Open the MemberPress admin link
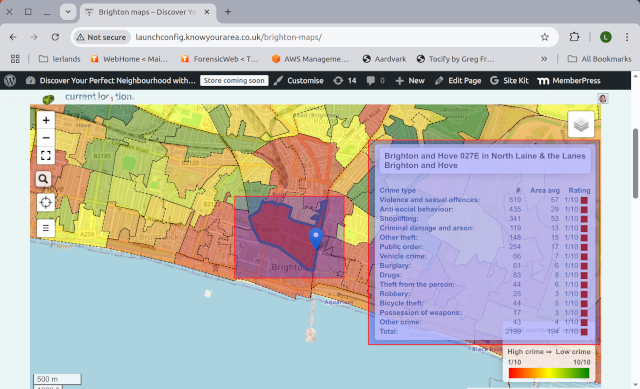 [569, 80]
